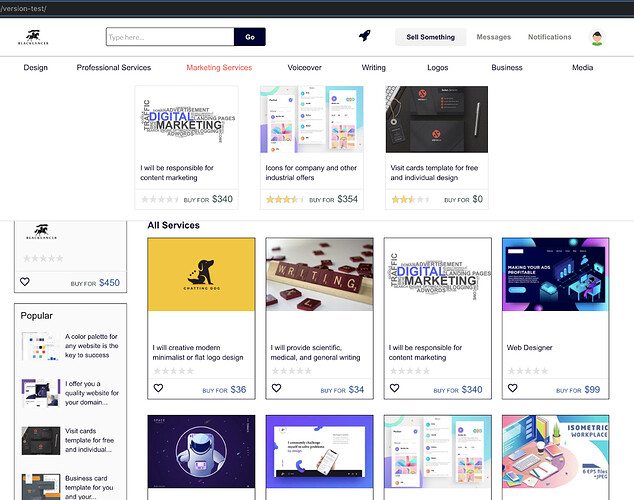The image size is (634, 500).
Task: Open mobile app screens thumbnail in second row
Action: tap(437, 451)
